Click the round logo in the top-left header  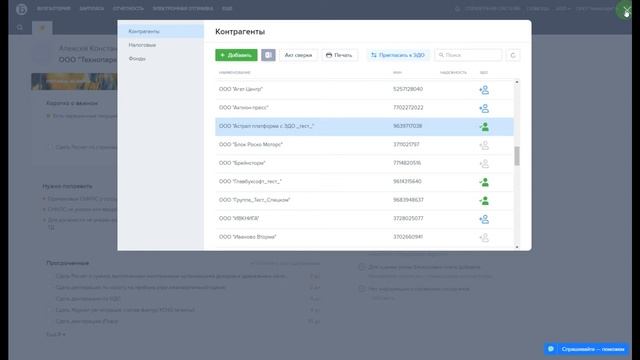pos(22,9)
